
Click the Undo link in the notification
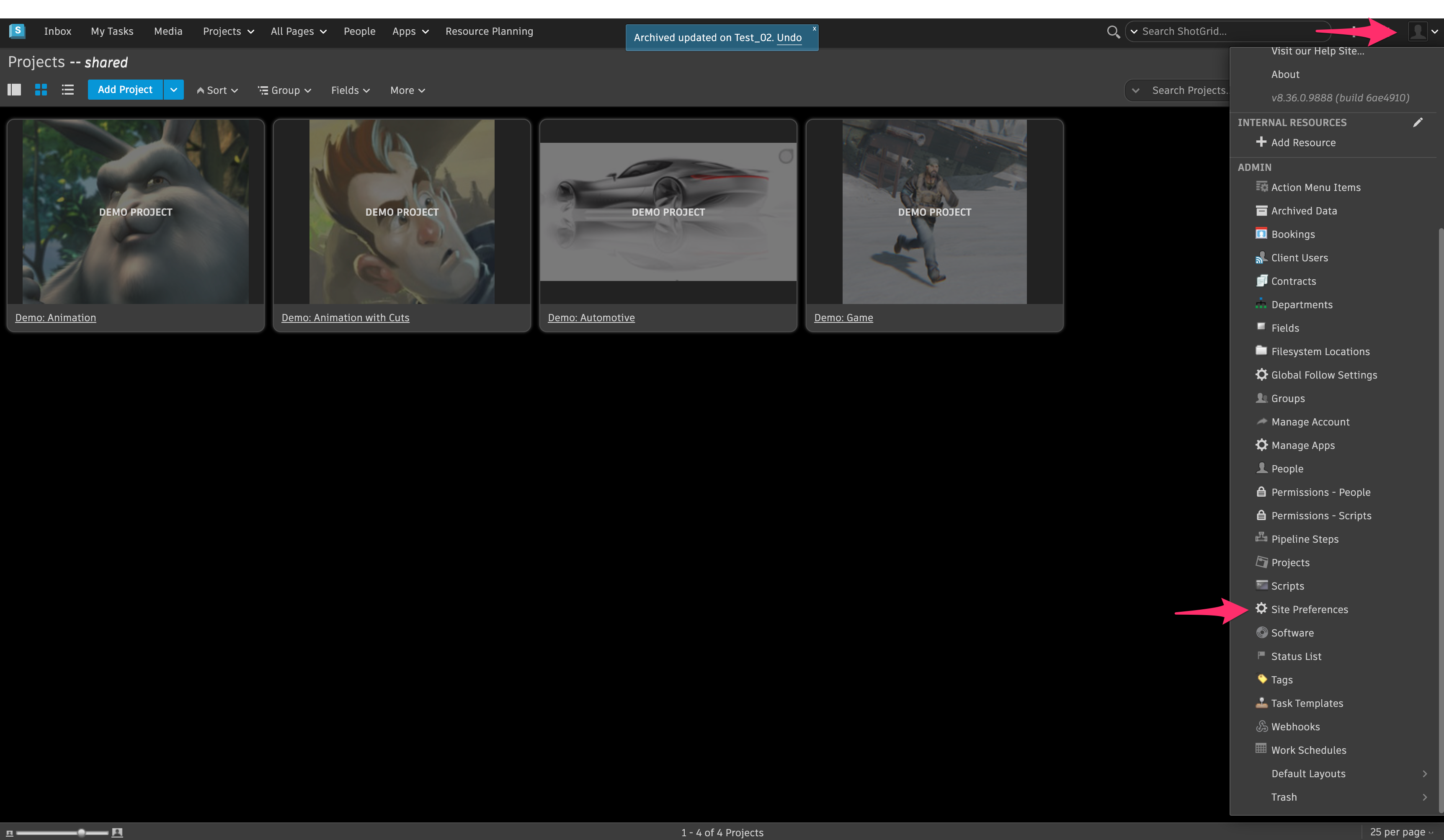pos(789,38)
